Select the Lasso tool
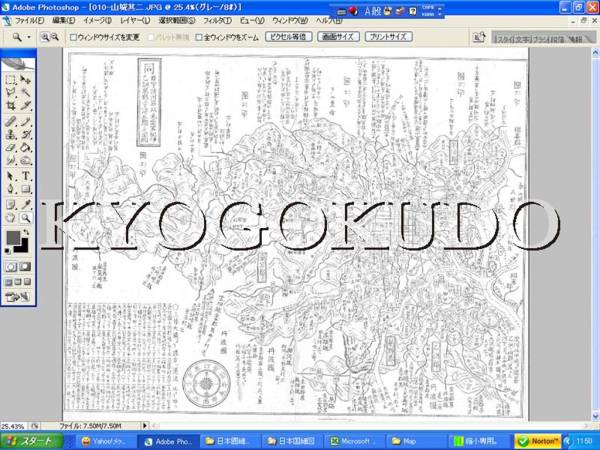Screen dimensions: 600x450 click(11, 92)
